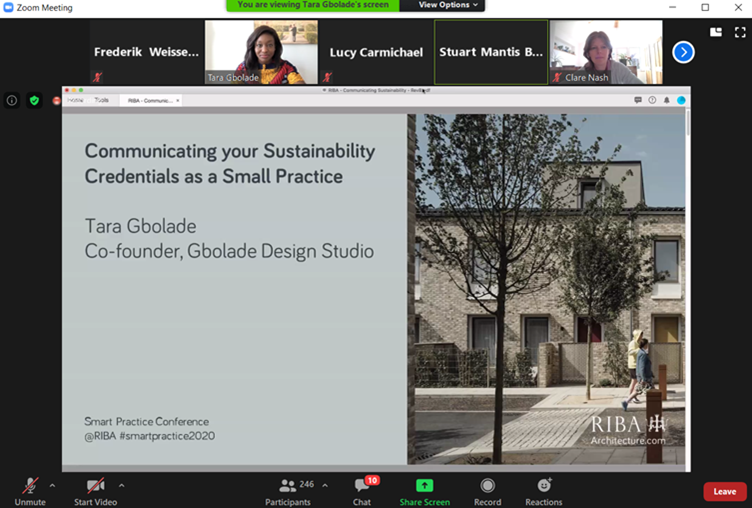
Task: Click the slide title 'Communicating your Sustainability'
Action: tap(230, 151)
